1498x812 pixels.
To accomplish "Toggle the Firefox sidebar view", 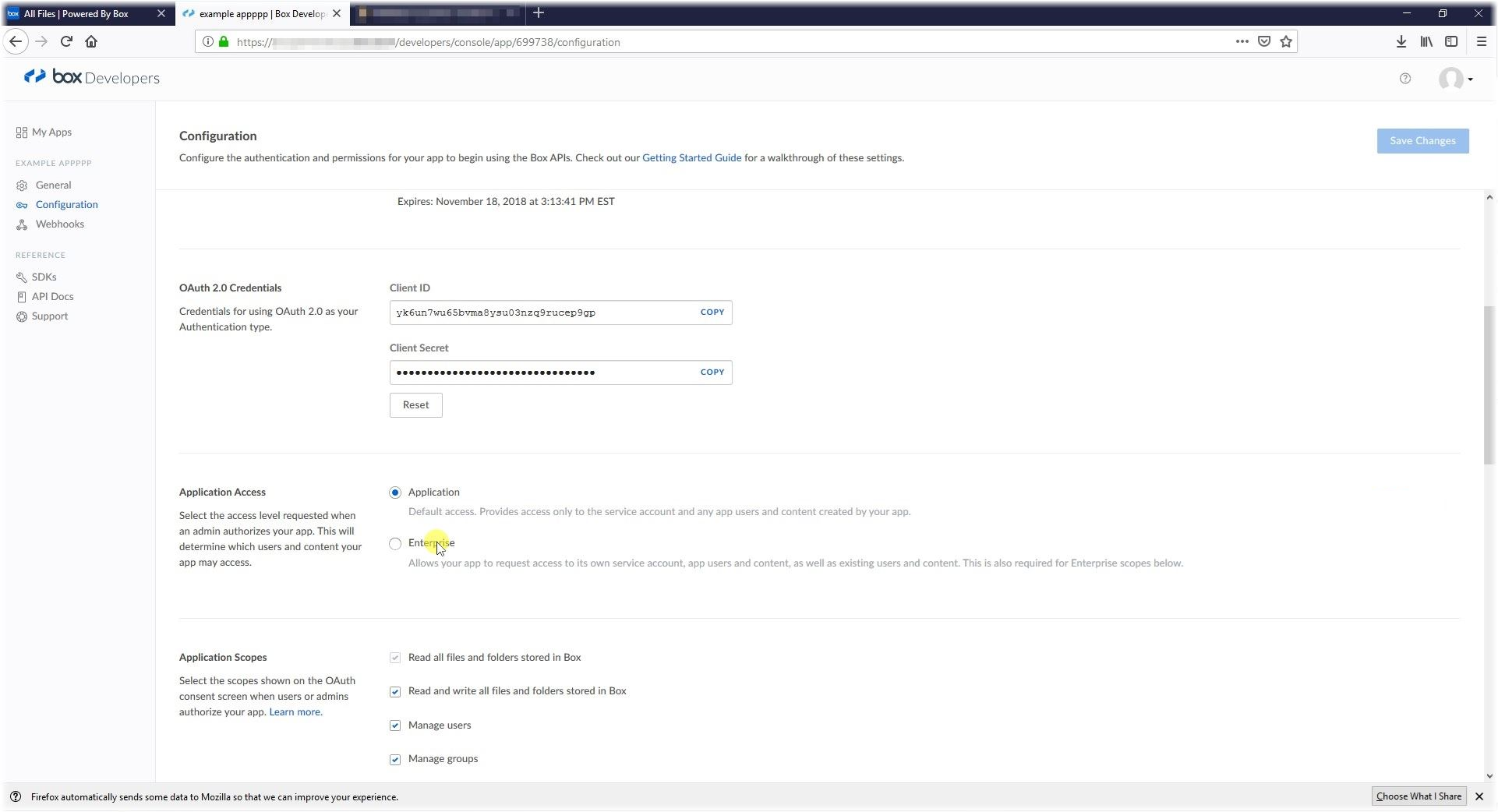I will click(x=1451, y=42).
